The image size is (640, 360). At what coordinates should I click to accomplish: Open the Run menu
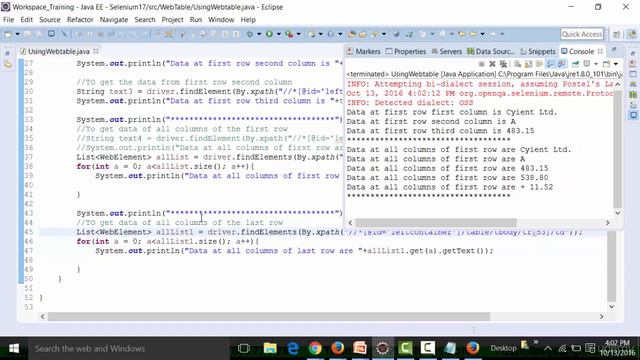point(196,20)
